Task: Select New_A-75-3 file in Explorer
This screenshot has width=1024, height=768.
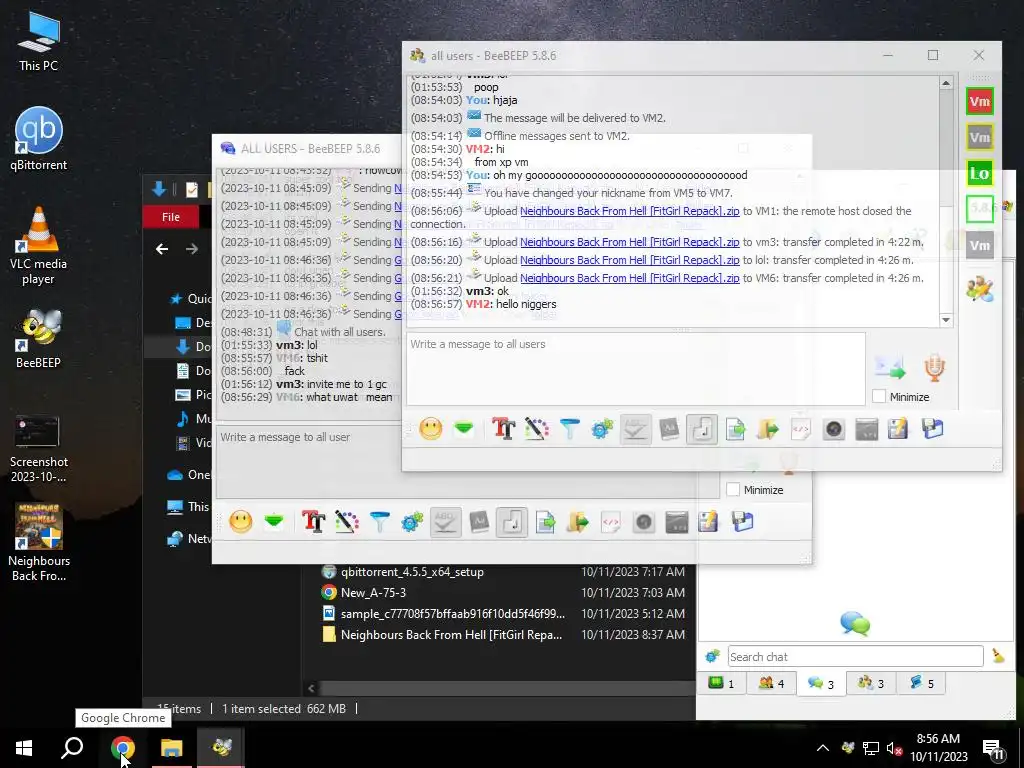Action: pyautogui.click(x=373, y=592)
